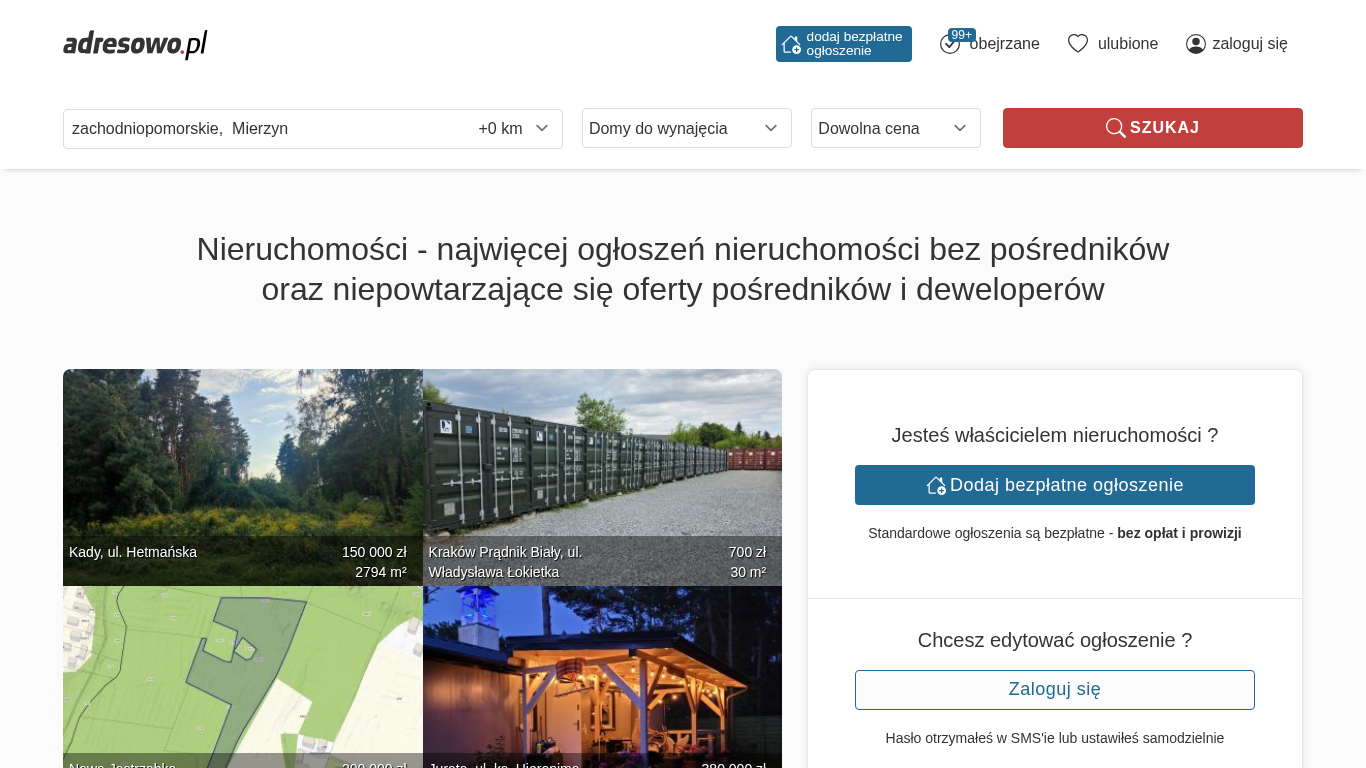
Task: Expand the +0 km distance dropdown
Action: [514, 129]
